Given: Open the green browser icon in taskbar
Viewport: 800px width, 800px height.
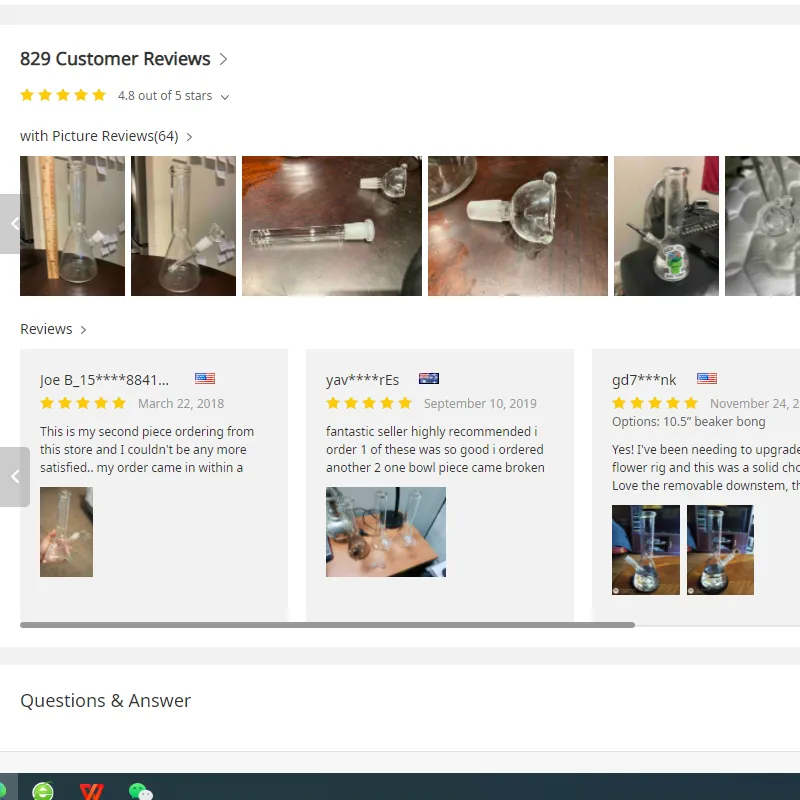Looking at the screenshot, I should click(x=43, y=790).
